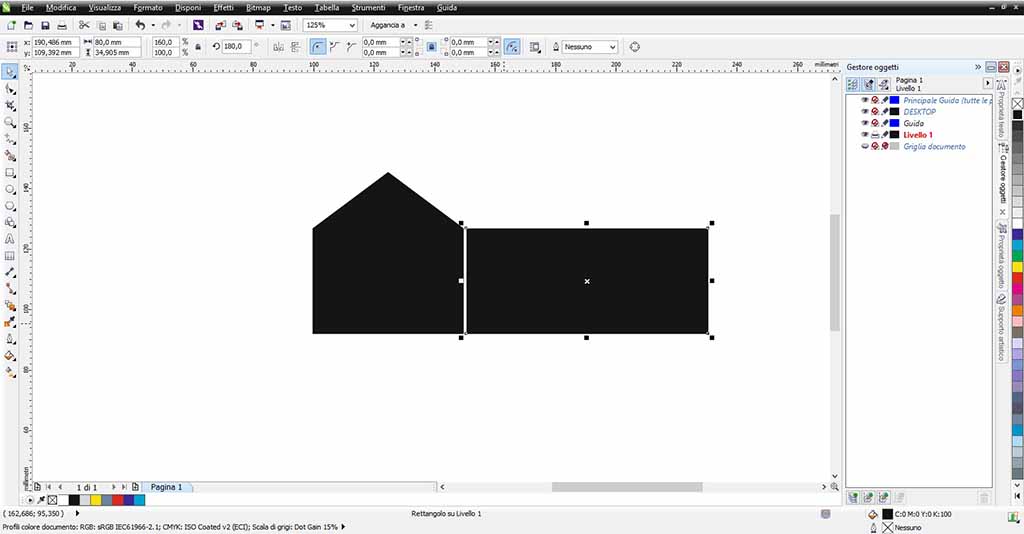Screen dimensions: 1024x534
Task: Select the Rectangle tool in the toolbox
Action: point(10,173)
